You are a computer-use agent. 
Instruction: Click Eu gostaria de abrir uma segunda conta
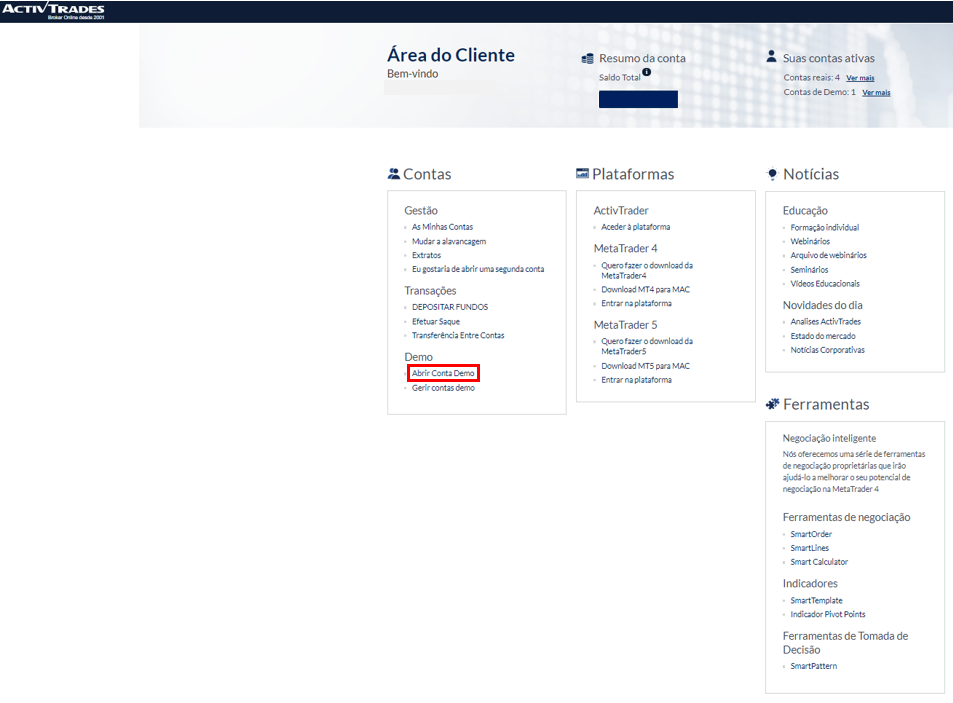pyautogui.click(x=478, y=269)
